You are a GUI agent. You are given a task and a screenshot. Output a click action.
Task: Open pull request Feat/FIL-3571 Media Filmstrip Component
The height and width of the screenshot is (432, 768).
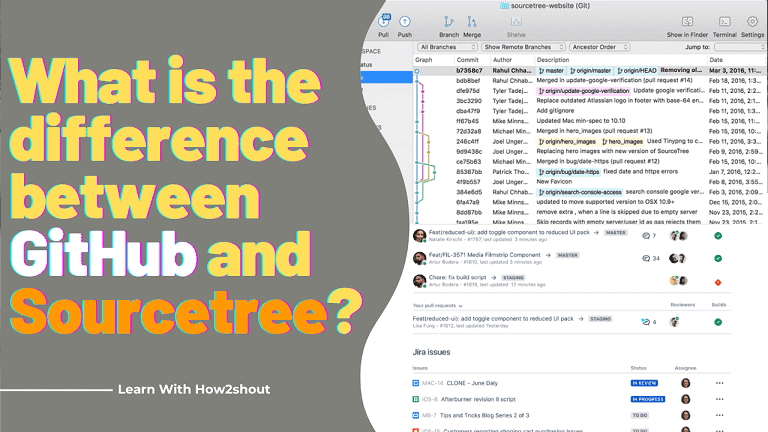(484, 255)
